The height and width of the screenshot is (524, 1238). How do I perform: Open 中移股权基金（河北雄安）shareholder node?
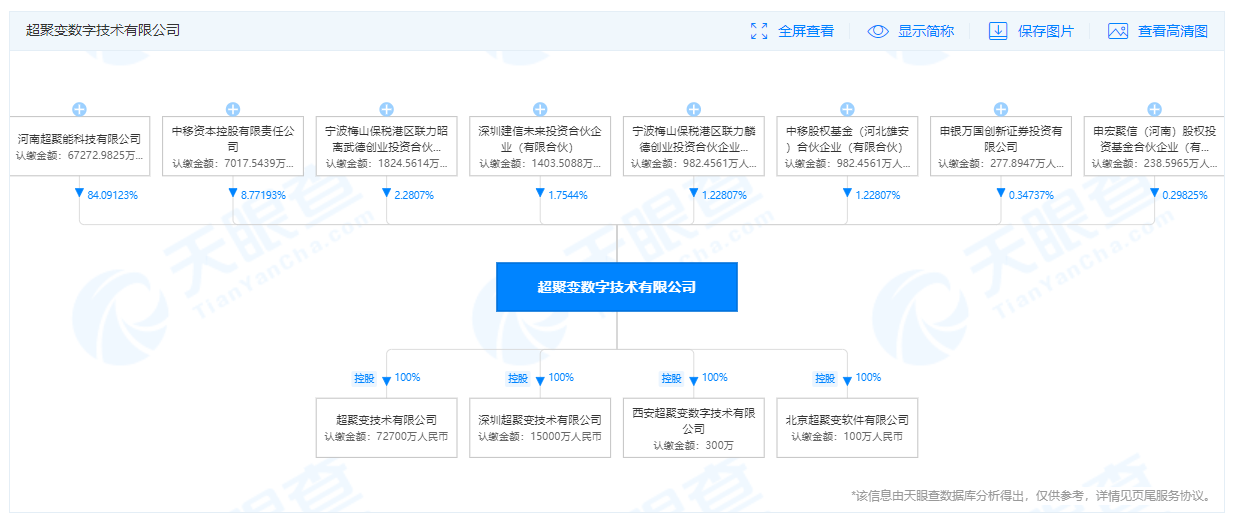tap(847, 146)
